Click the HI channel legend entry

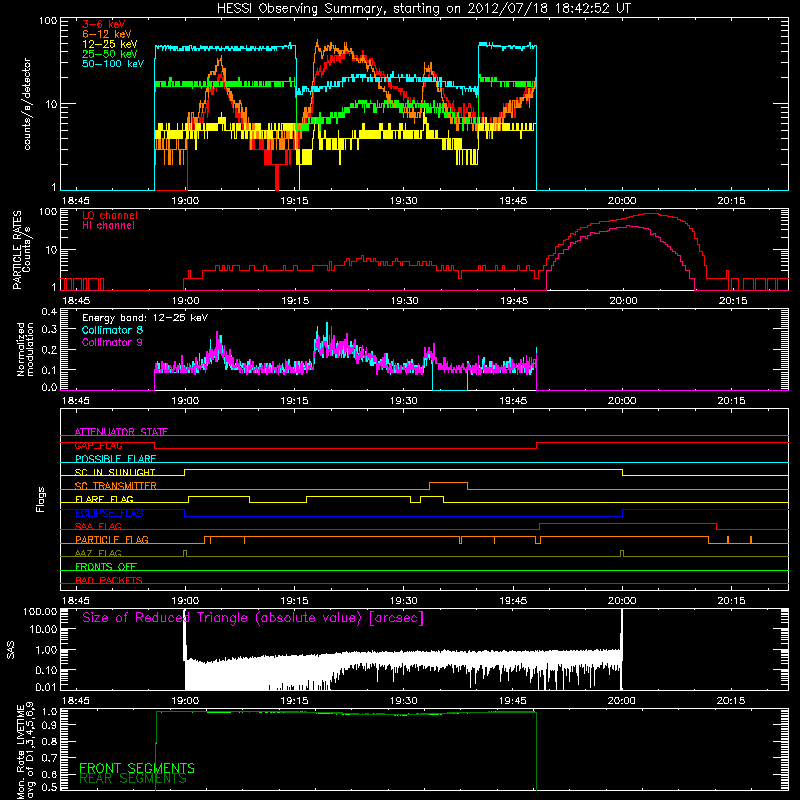[108, 226]
